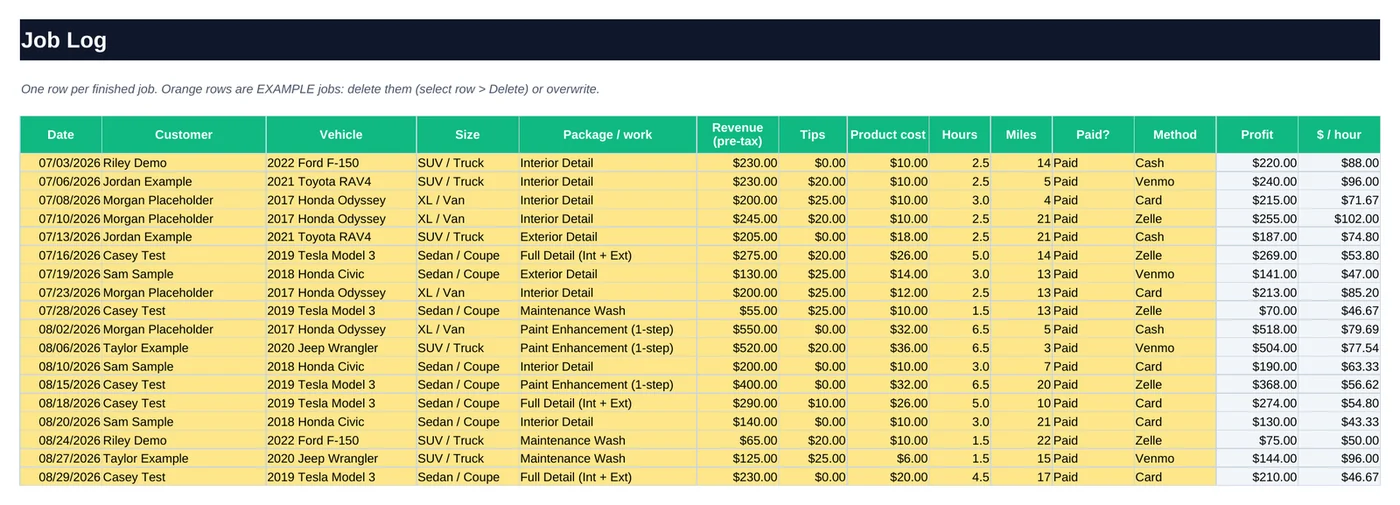Select date cell 07/08/2026

(61, 200)
